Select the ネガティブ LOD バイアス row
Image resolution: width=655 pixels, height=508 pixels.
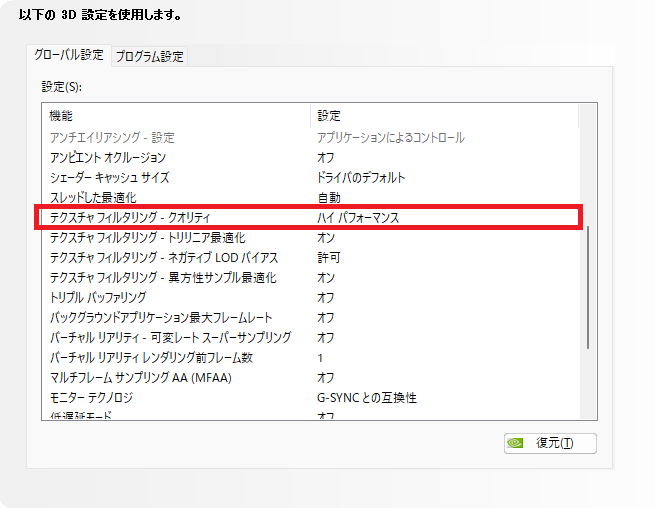pos(311,258)
